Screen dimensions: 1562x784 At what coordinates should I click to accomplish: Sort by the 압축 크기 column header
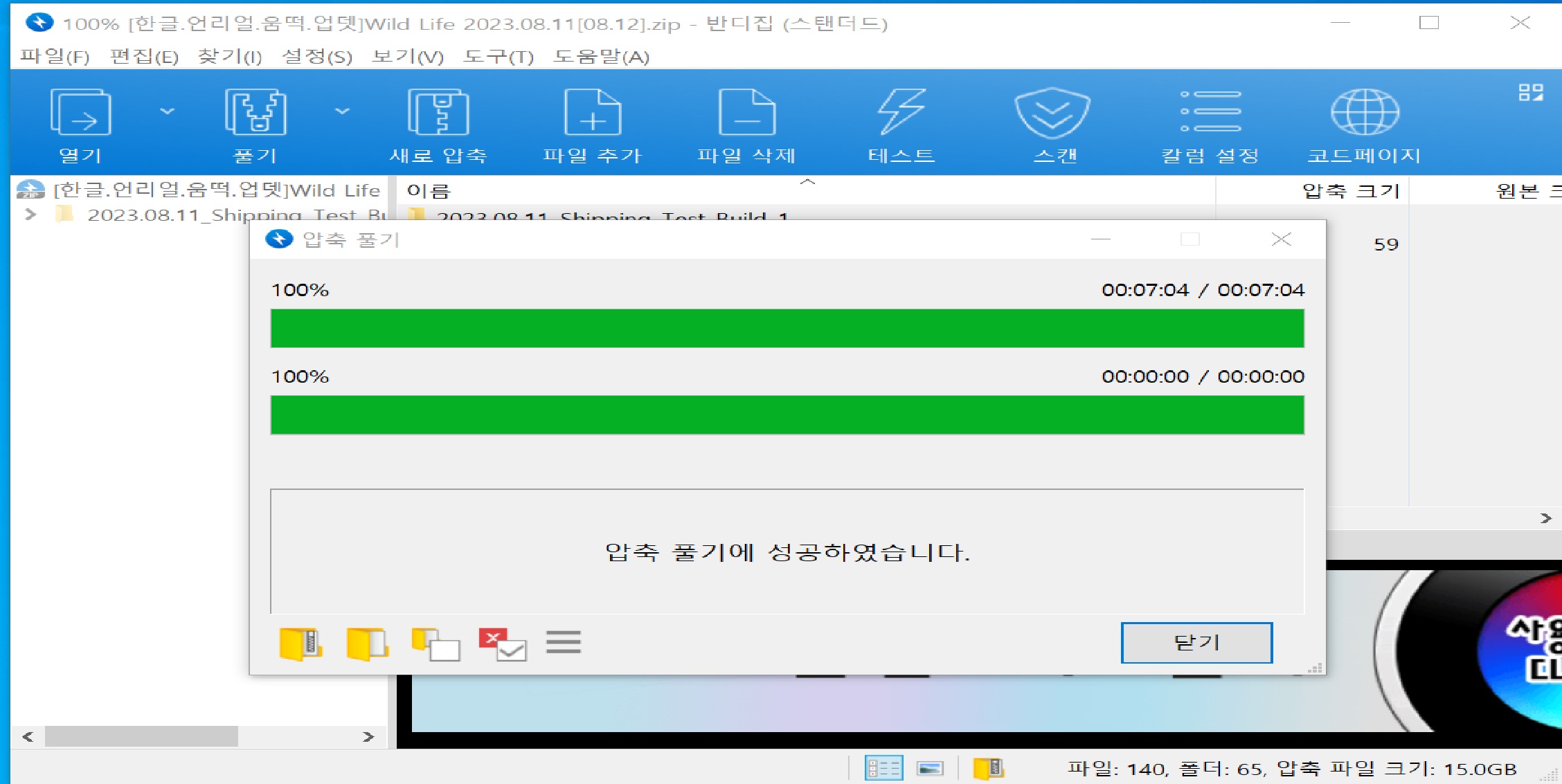coord(1349,190)
